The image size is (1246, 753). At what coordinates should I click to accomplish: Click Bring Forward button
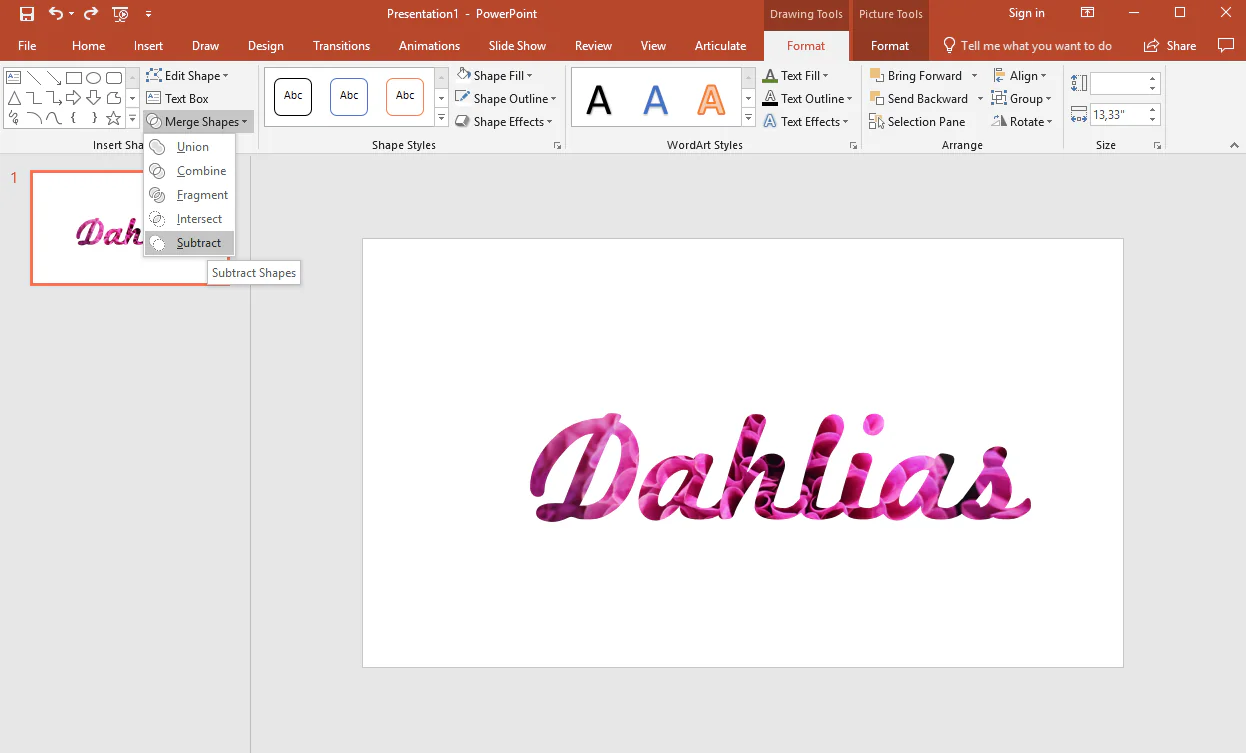(916, 75)
